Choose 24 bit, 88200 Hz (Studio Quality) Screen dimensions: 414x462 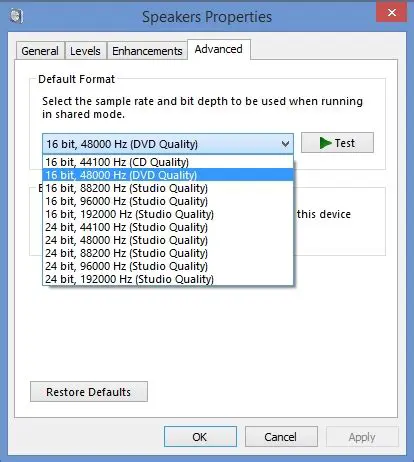tap(168, 253)
